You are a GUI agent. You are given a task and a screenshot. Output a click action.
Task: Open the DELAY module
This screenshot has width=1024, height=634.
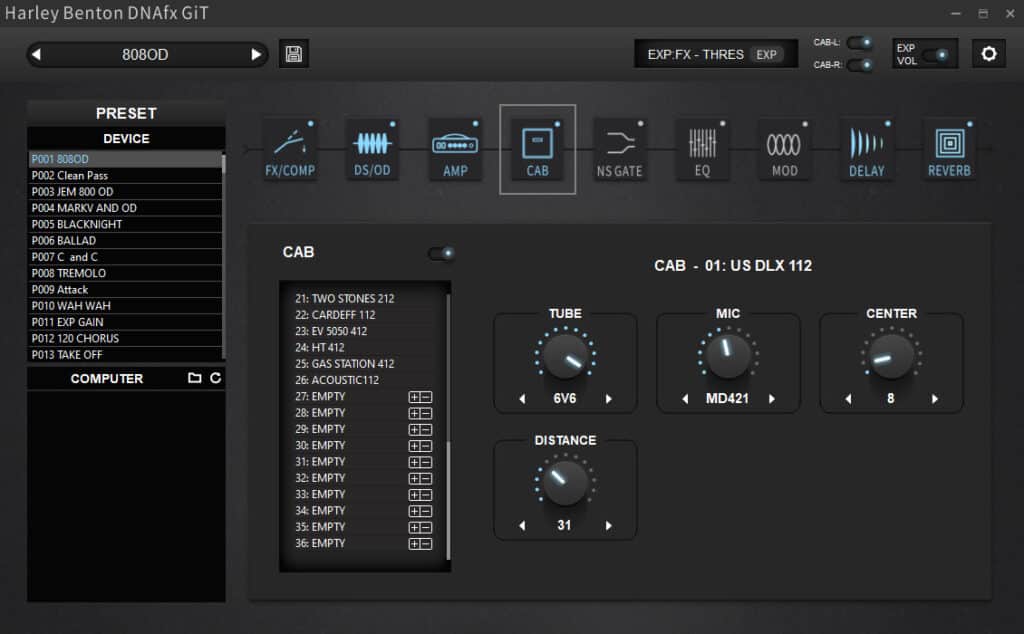(867, 150)
